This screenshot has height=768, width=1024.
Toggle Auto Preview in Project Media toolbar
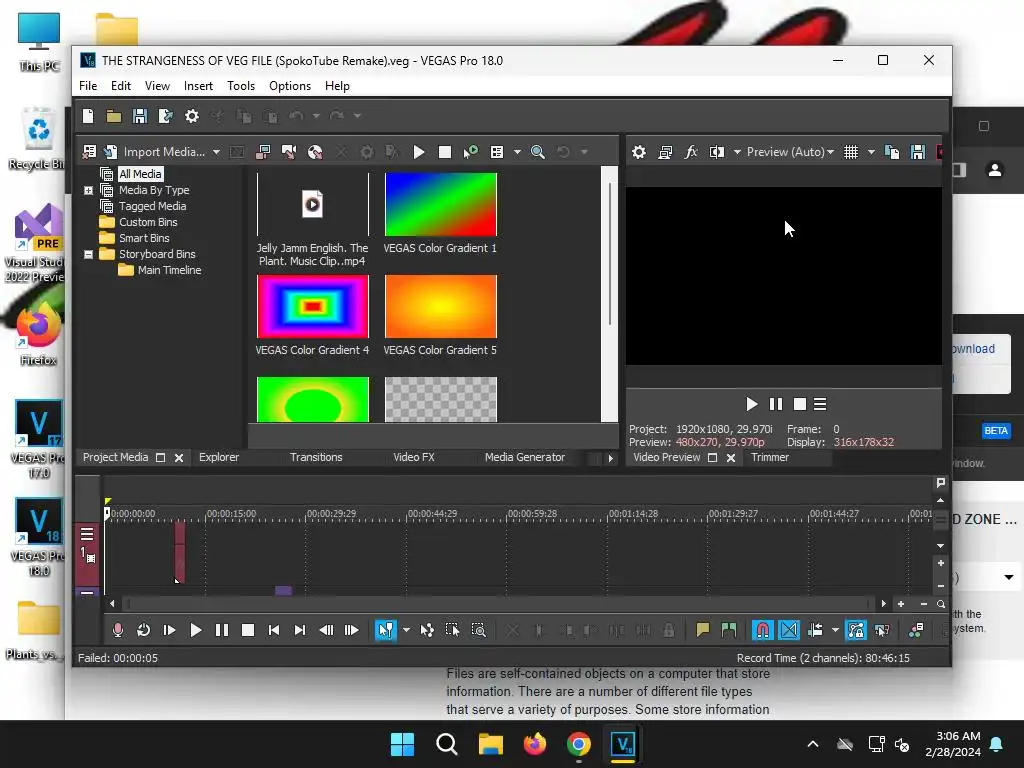pyautogui.click(x=470, y=152)
